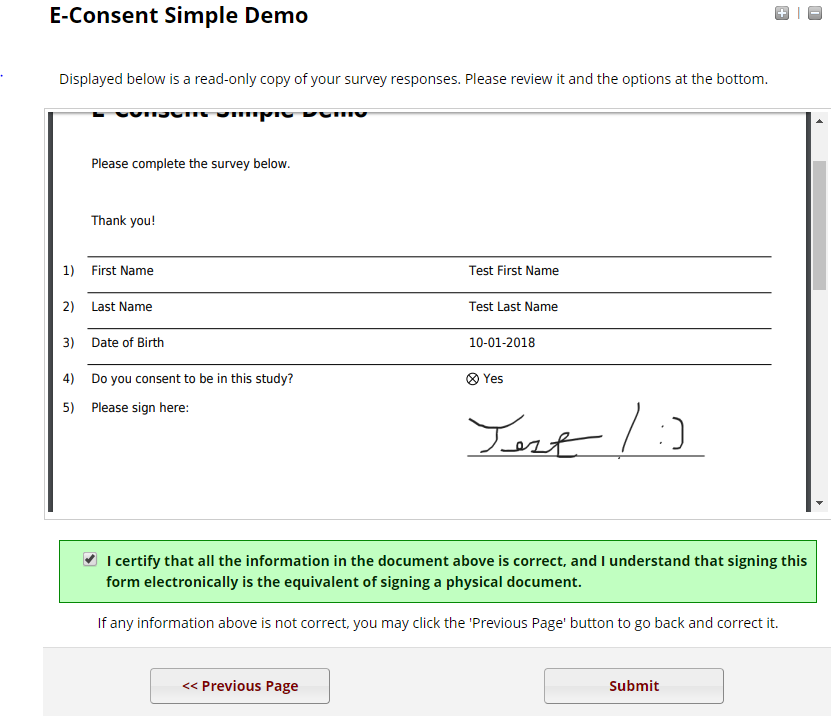Click the plus icon to increase font size
Image resolution: width=831 pixels, height=716 pixels.
point(782,13)
